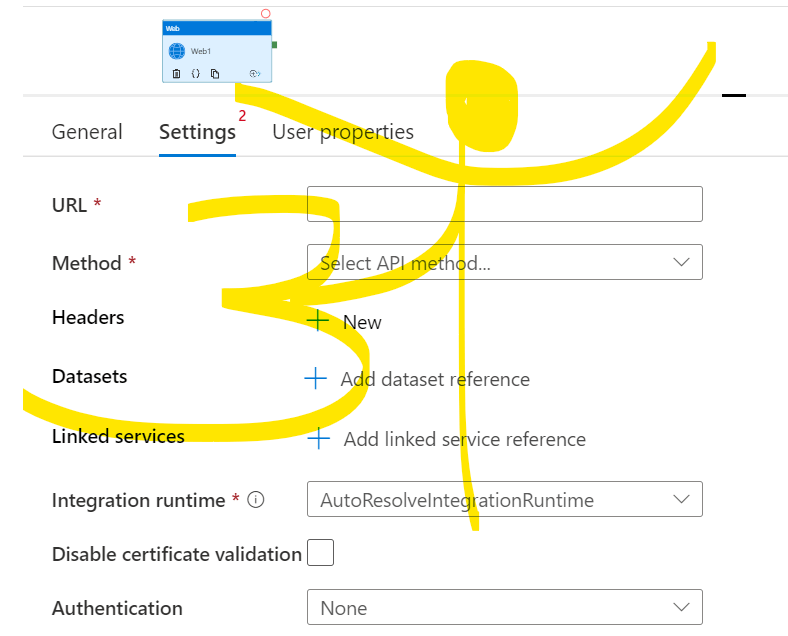Screen dimensions: 788x636
Task: Enable Disable certificate validation checkbox
Action: (x=320, y=553)
